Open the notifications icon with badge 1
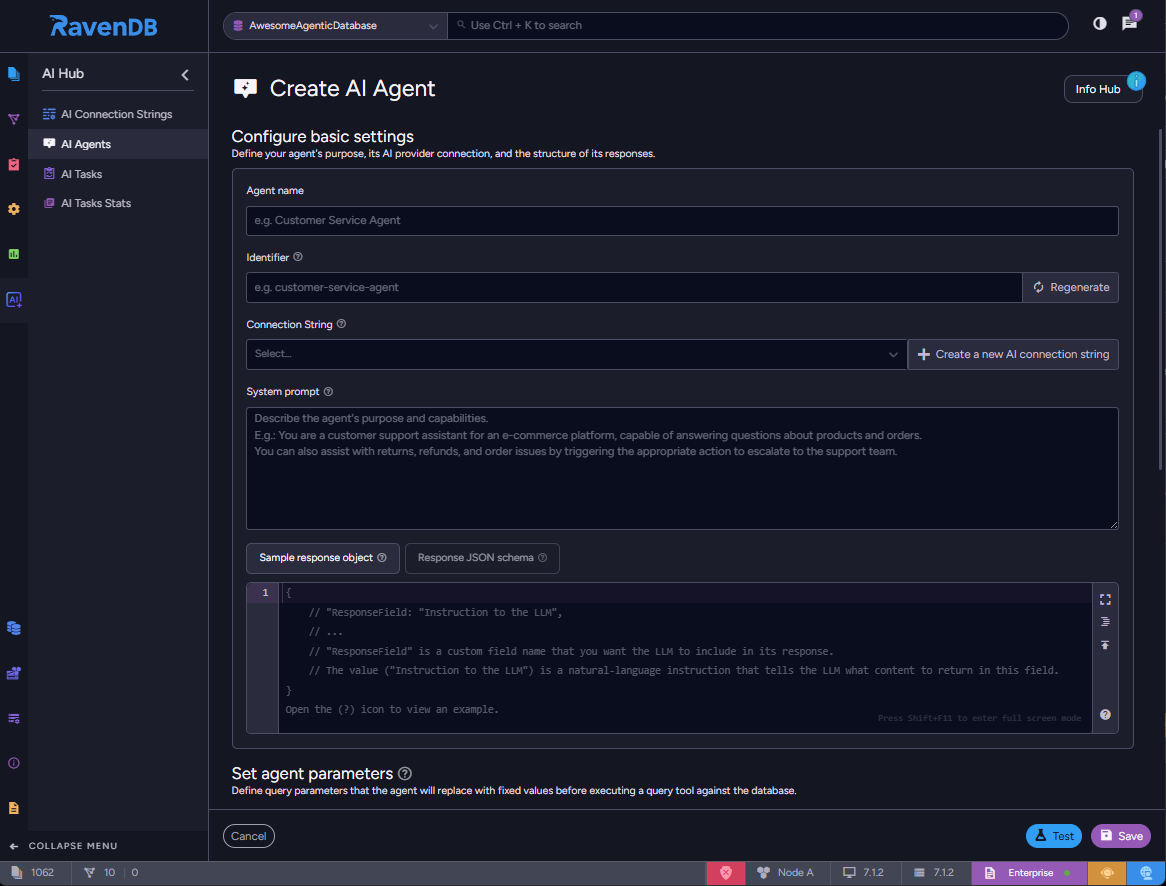 click(x=1130, y=23)
